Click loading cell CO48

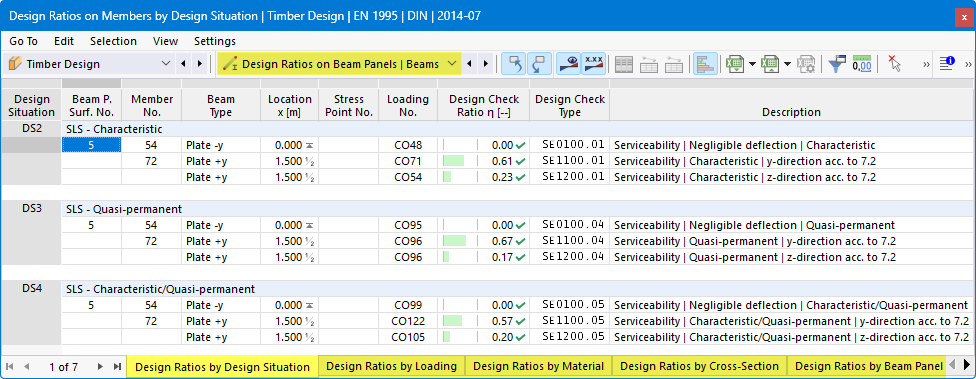408,145
